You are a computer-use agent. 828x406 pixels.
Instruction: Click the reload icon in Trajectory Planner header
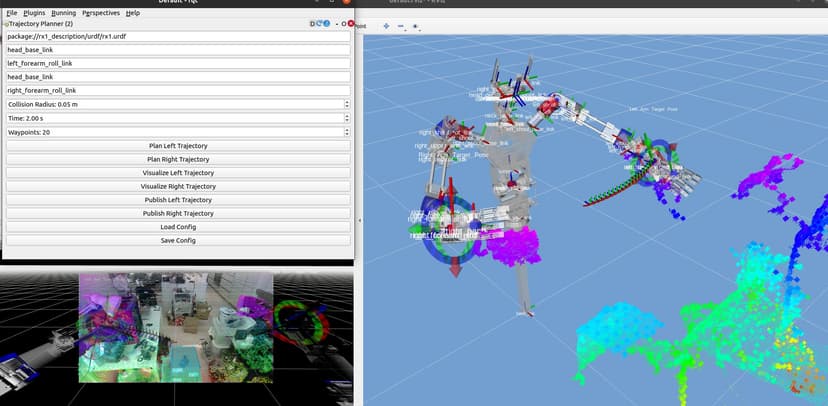[318, 23]
